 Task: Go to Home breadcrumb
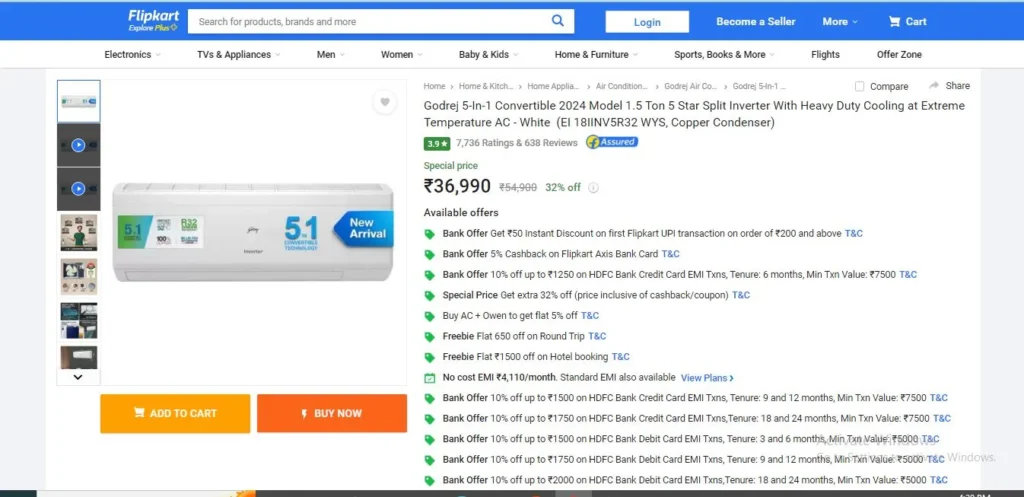434,86
